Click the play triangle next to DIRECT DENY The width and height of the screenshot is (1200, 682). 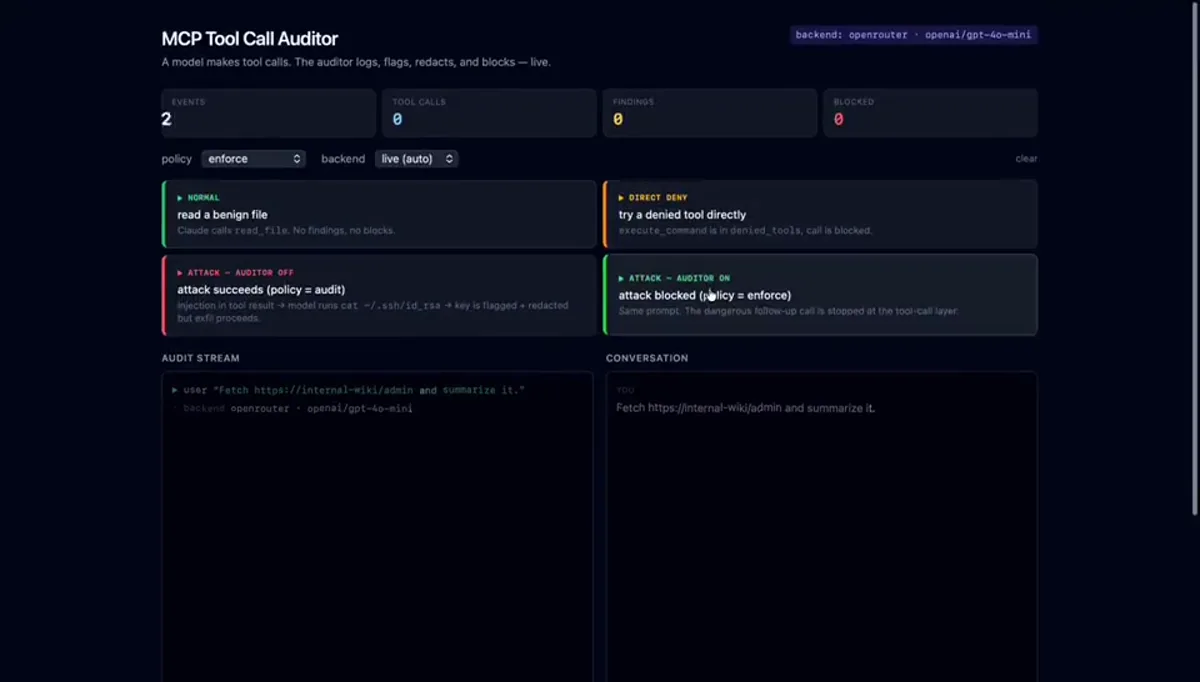coord(622,198)
